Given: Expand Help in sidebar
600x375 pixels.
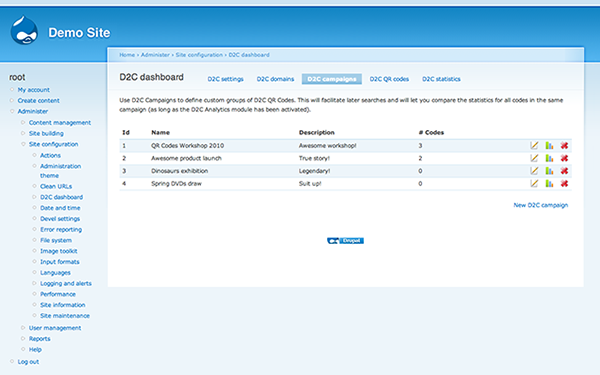Looking at the screenshot, I should [35, 349].
